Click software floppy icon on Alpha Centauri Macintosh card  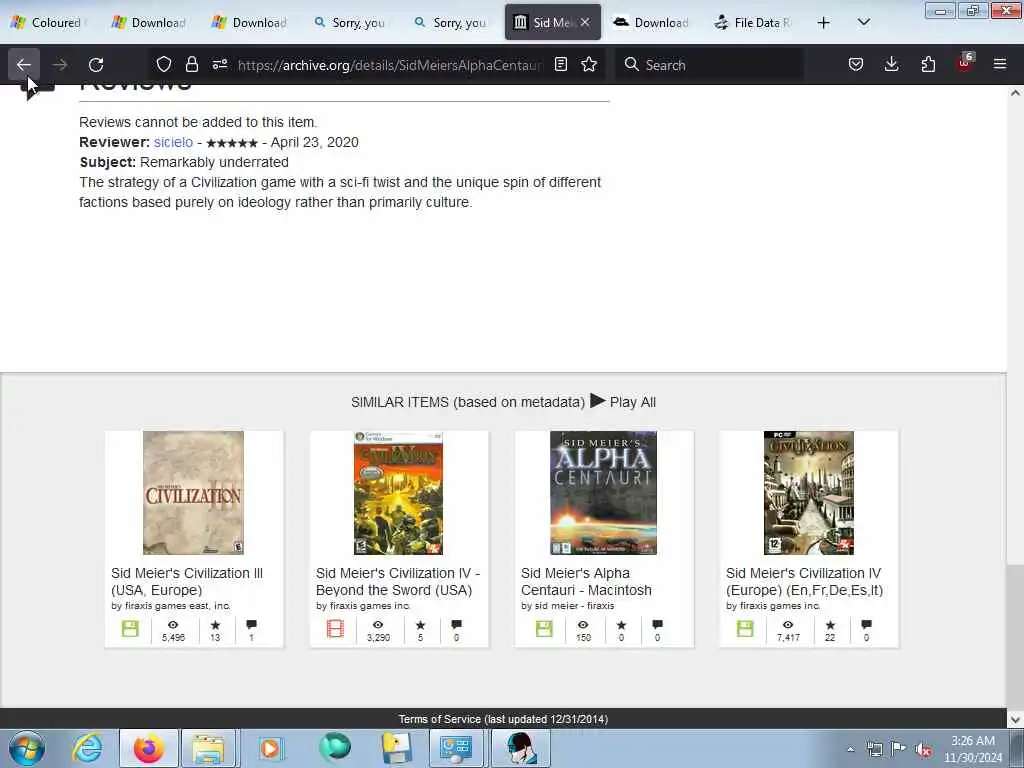pyautogui.click(x=544, y=629)
